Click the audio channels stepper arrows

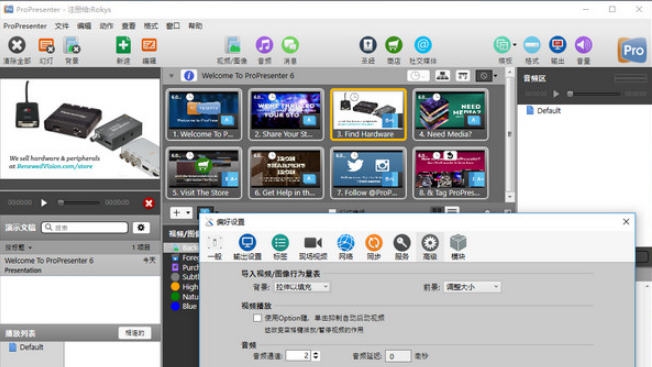[x=316, y=356]
